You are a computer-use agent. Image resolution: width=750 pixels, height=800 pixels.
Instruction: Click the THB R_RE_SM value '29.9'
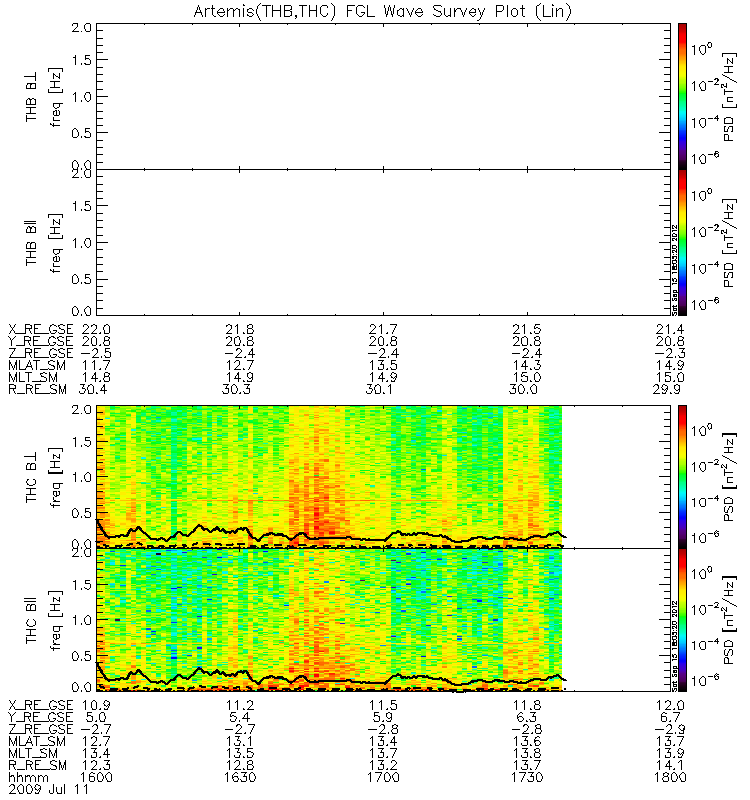pyautogui.click(x=667, y=389)
